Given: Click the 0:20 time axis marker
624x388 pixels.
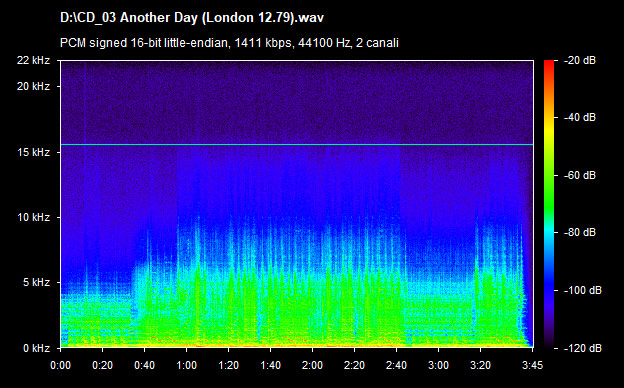Looking at the screenshot, I should 102,365.
